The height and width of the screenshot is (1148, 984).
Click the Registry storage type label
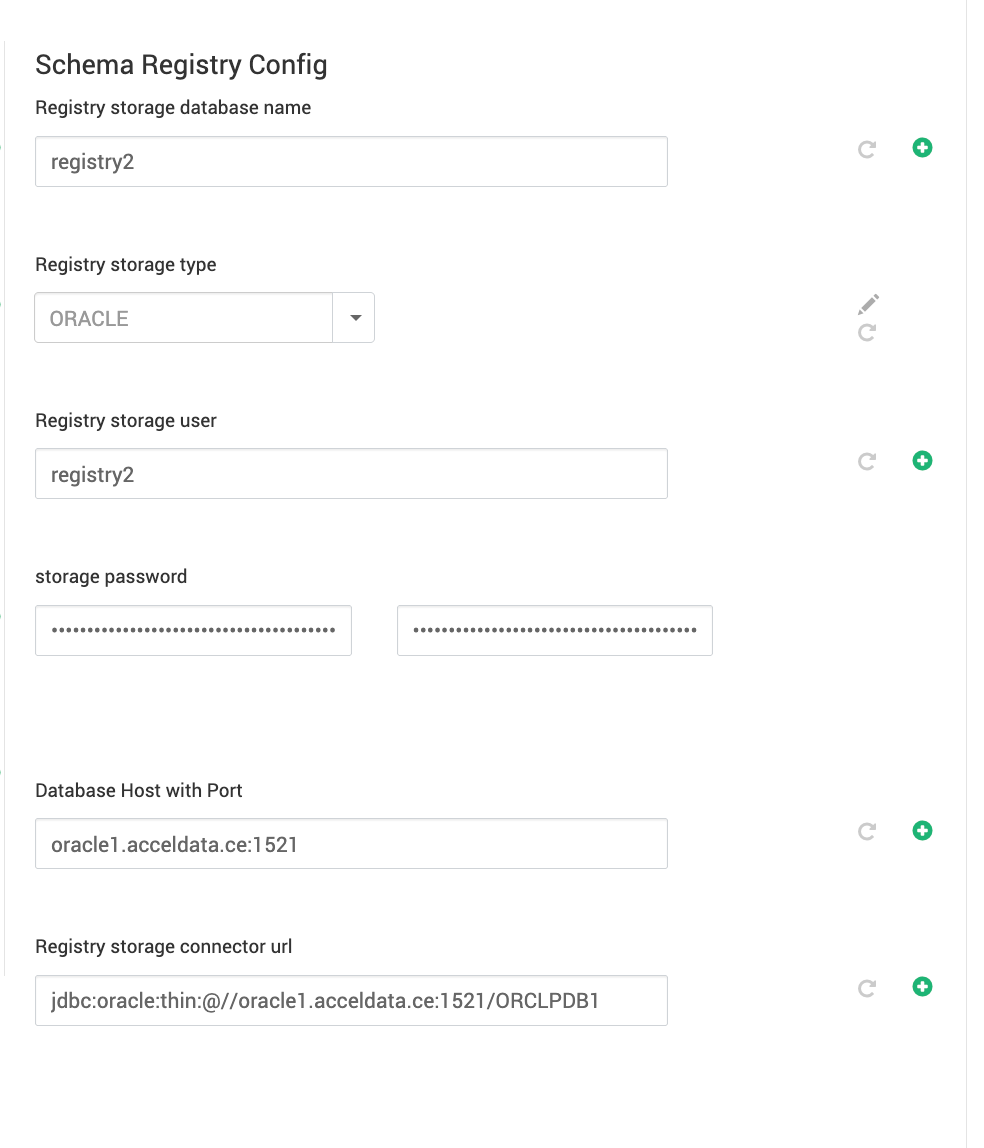125,265
